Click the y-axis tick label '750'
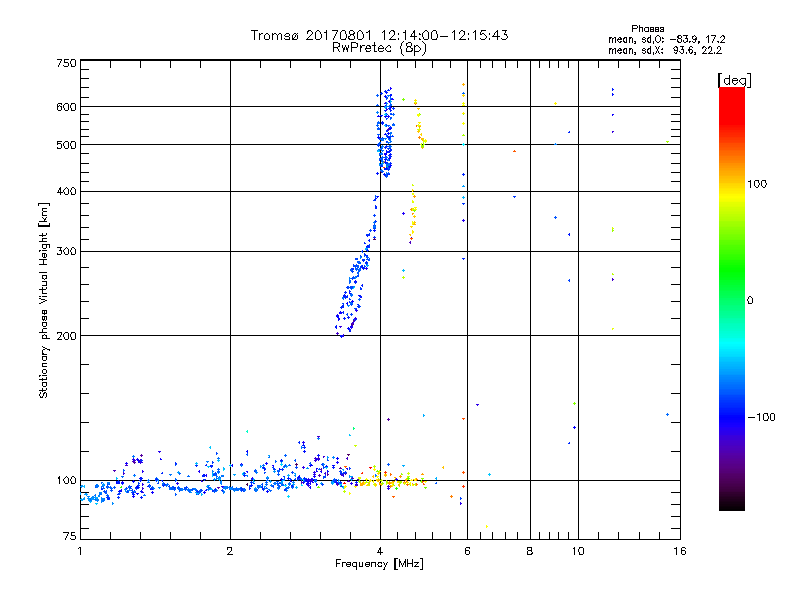This screenshot has width=800, height=600. pyautogui.click(x=66, y=63)
